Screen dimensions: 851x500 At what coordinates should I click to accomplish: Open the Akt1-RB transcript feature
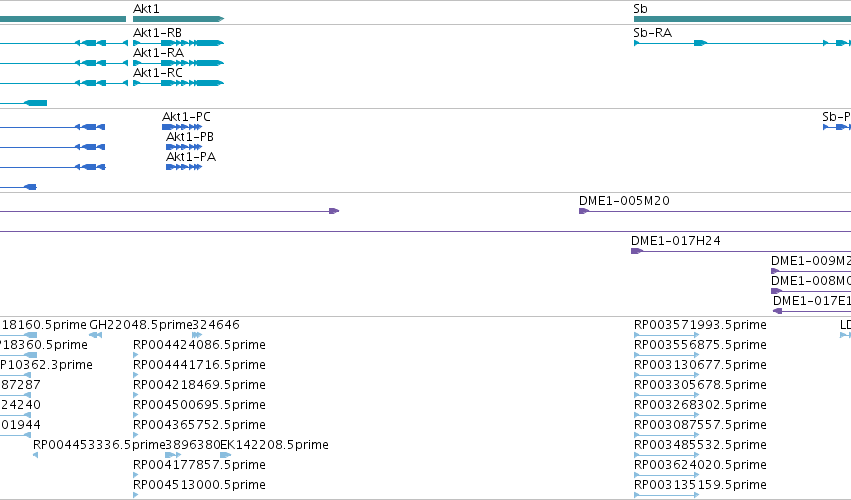coord(179,43)
